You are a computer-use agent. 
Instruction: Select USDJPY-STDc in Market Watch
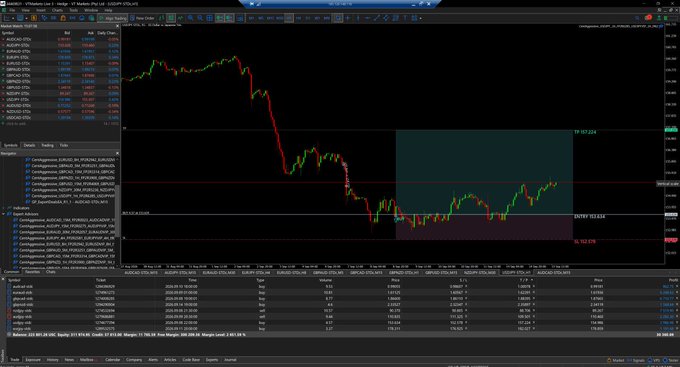coord(60,99)
